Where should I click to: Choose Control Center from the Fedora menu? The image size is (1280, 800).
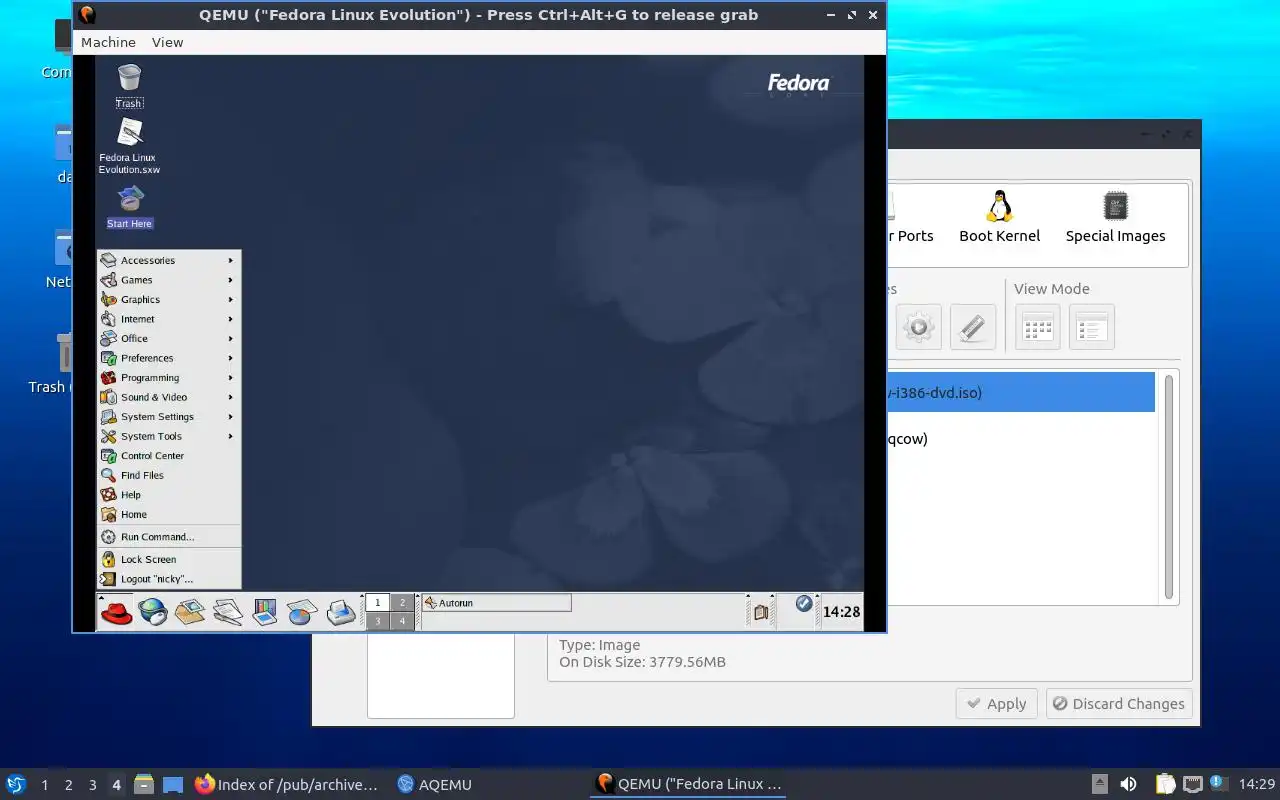point(168,456)
